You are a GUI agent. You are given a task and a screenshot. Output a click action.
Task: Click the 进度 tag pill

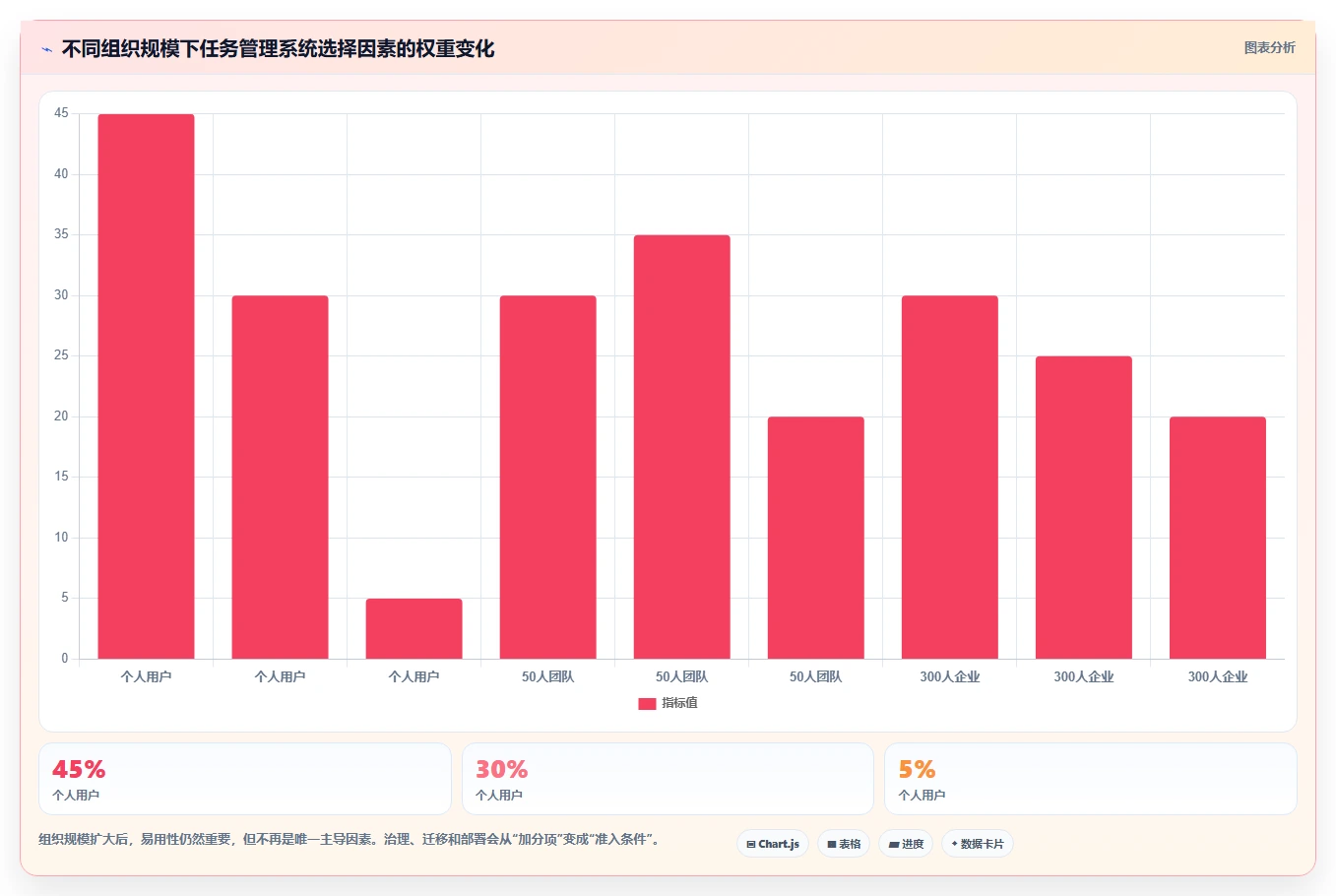[x=906, y=844]
